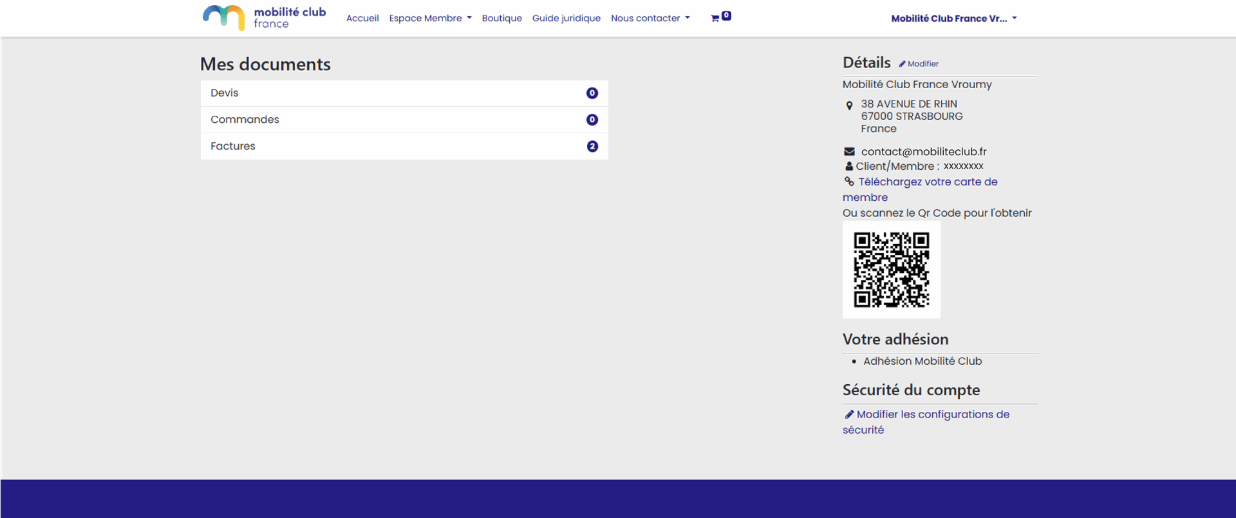Go to the Accueil page
The width and height of the screenshot is (1236, 518).
362,18
